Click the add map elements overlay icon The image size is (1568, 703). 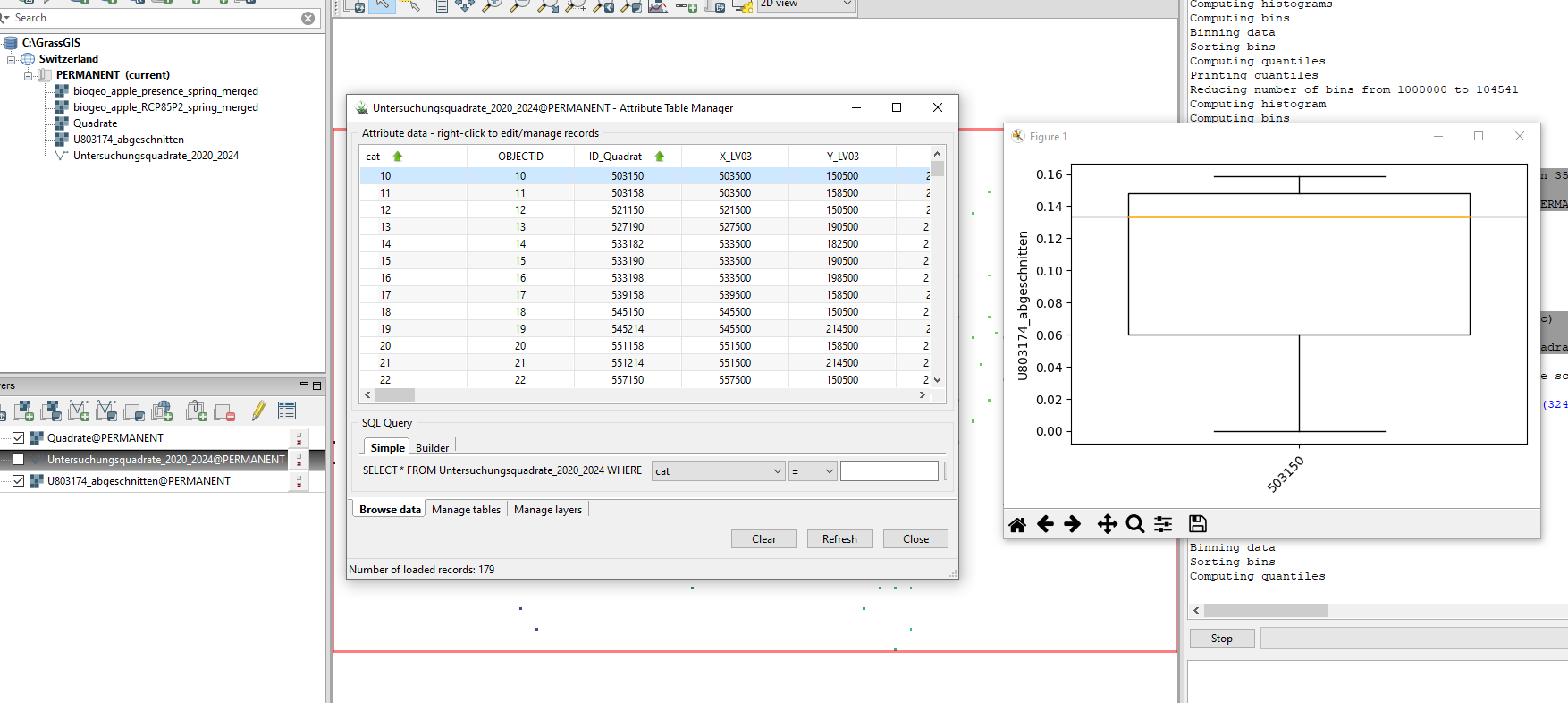pyautogui.click(x=687, y=4)
